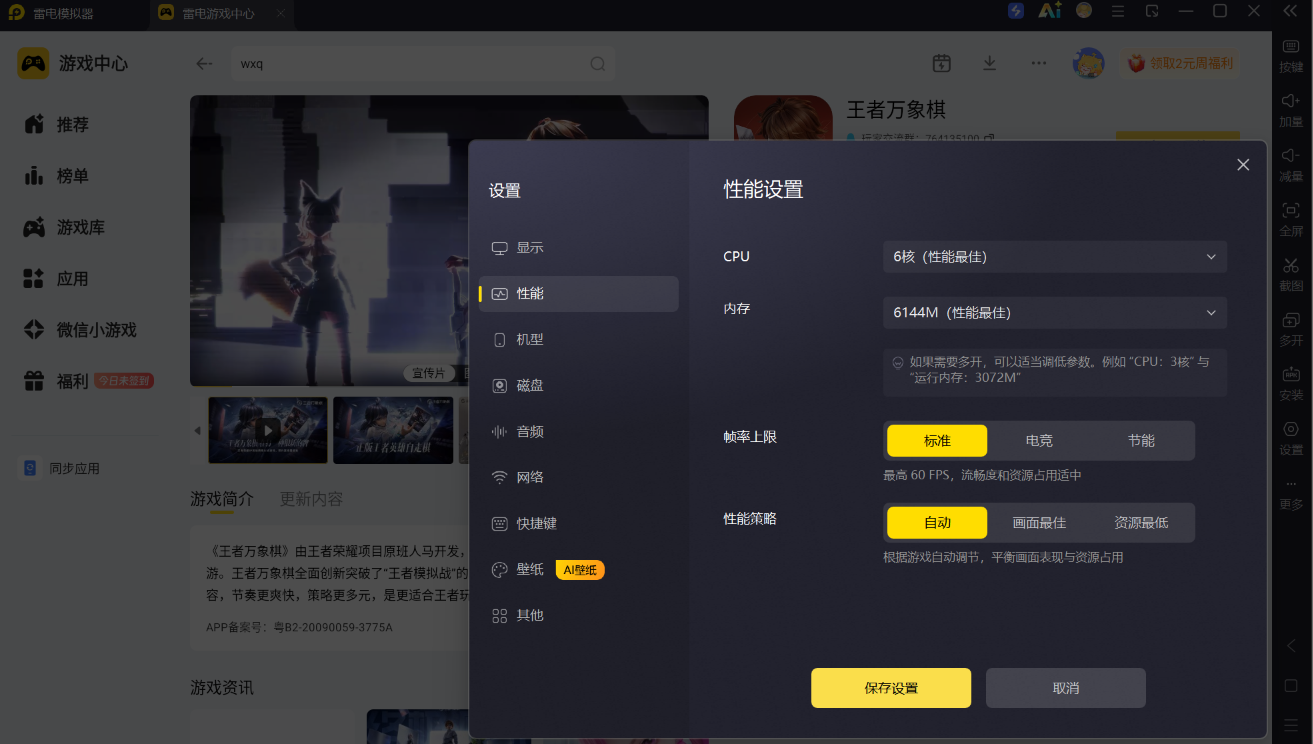1313x744 pixels.
Task: Select 资源最低 performance strategy
Action: [1141, 523]
